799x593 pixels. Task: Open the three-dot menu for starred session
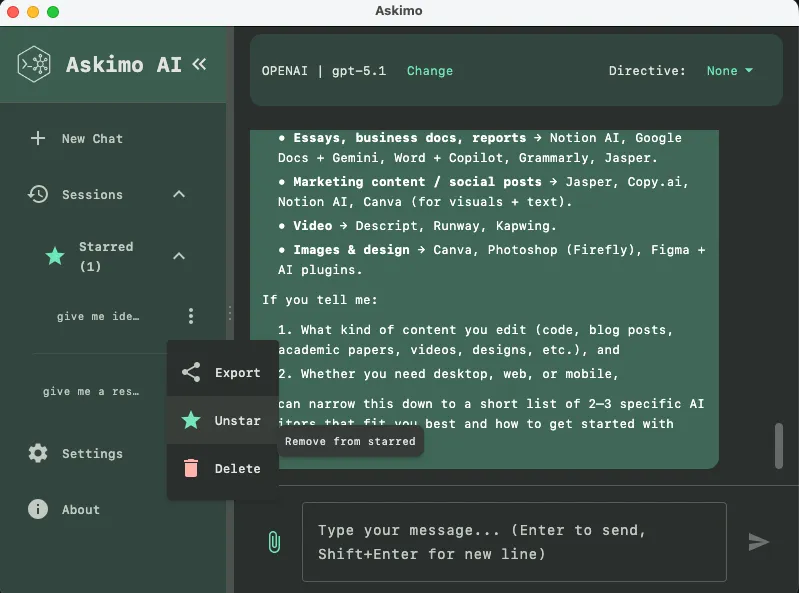[x=191, y=316]
